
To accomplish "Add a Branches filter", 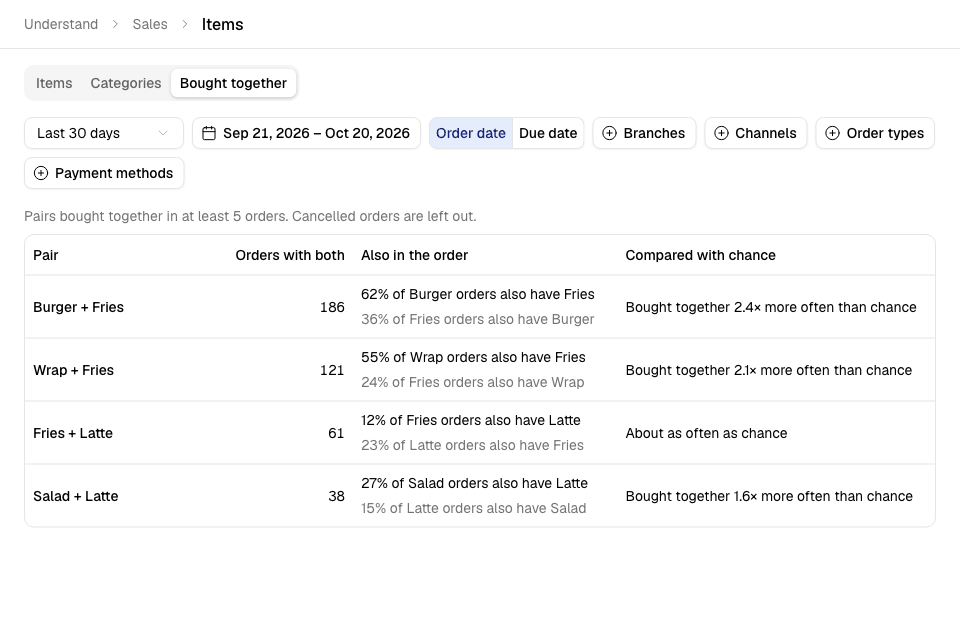I will [644, 134].
